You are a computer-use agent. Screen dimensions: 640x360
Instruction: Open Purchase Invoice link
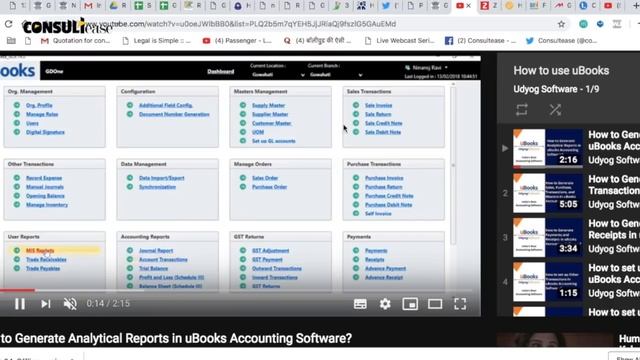point(384,178)
